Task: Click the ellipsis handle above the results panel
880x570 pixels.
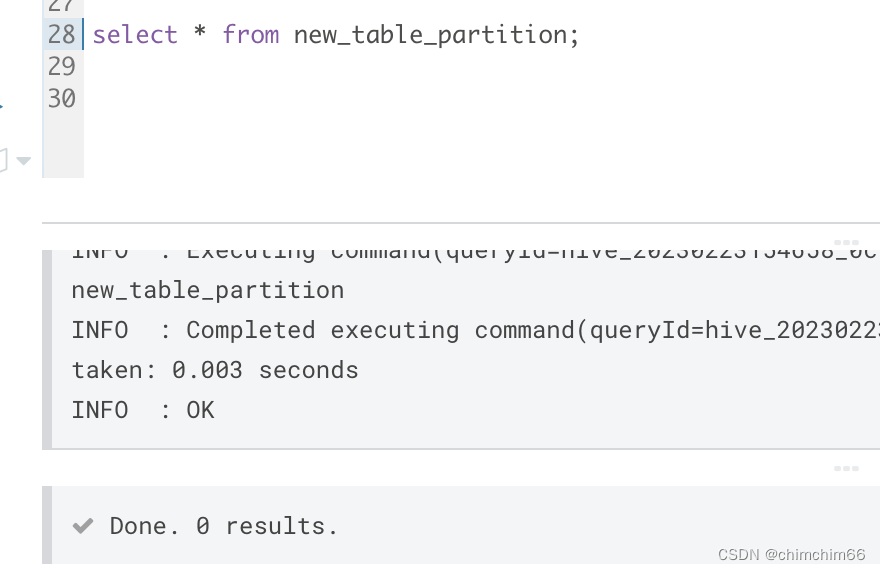Action: pyautogui.click(x=846, y=468)
